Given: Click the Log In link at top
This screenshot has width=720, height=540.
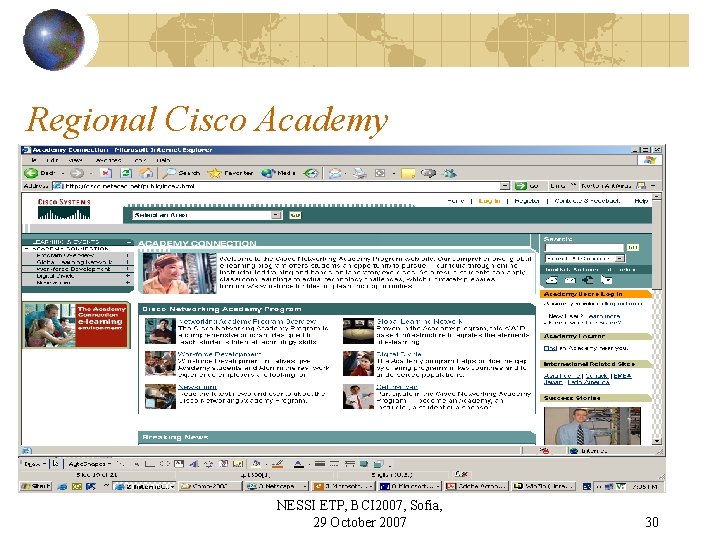Looking at the screenshot, I should click(x=489, y=201).
